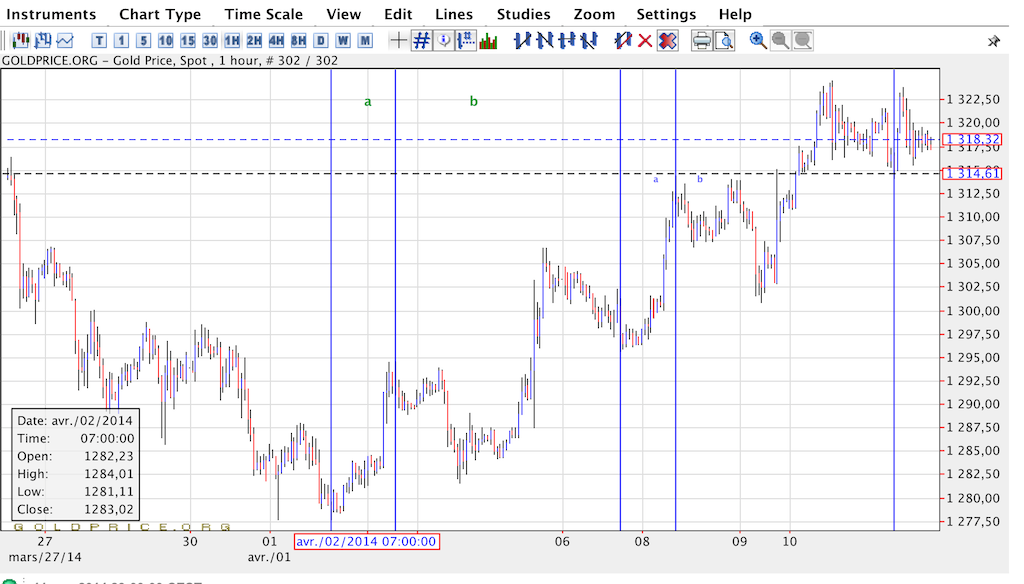Screen dimensions: 1024x584
Task: Select the 1H time scale button
Action: pyautogui.click(x=232, y=41)
